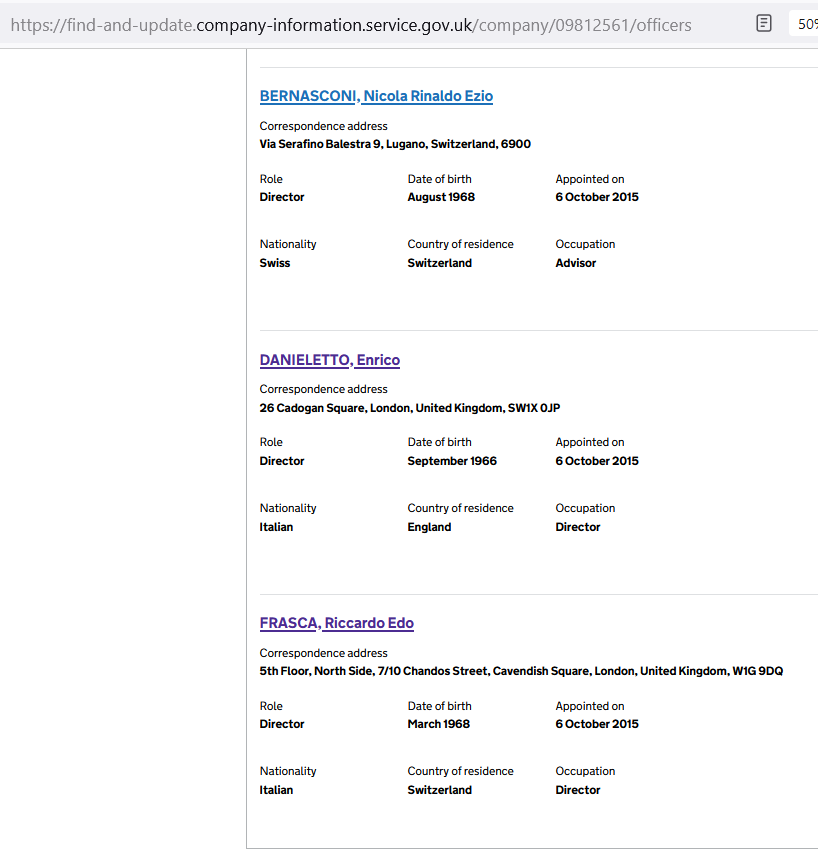Open reader view icon in address bar
This screenshot has height=850, width=818.
(763, 24)
